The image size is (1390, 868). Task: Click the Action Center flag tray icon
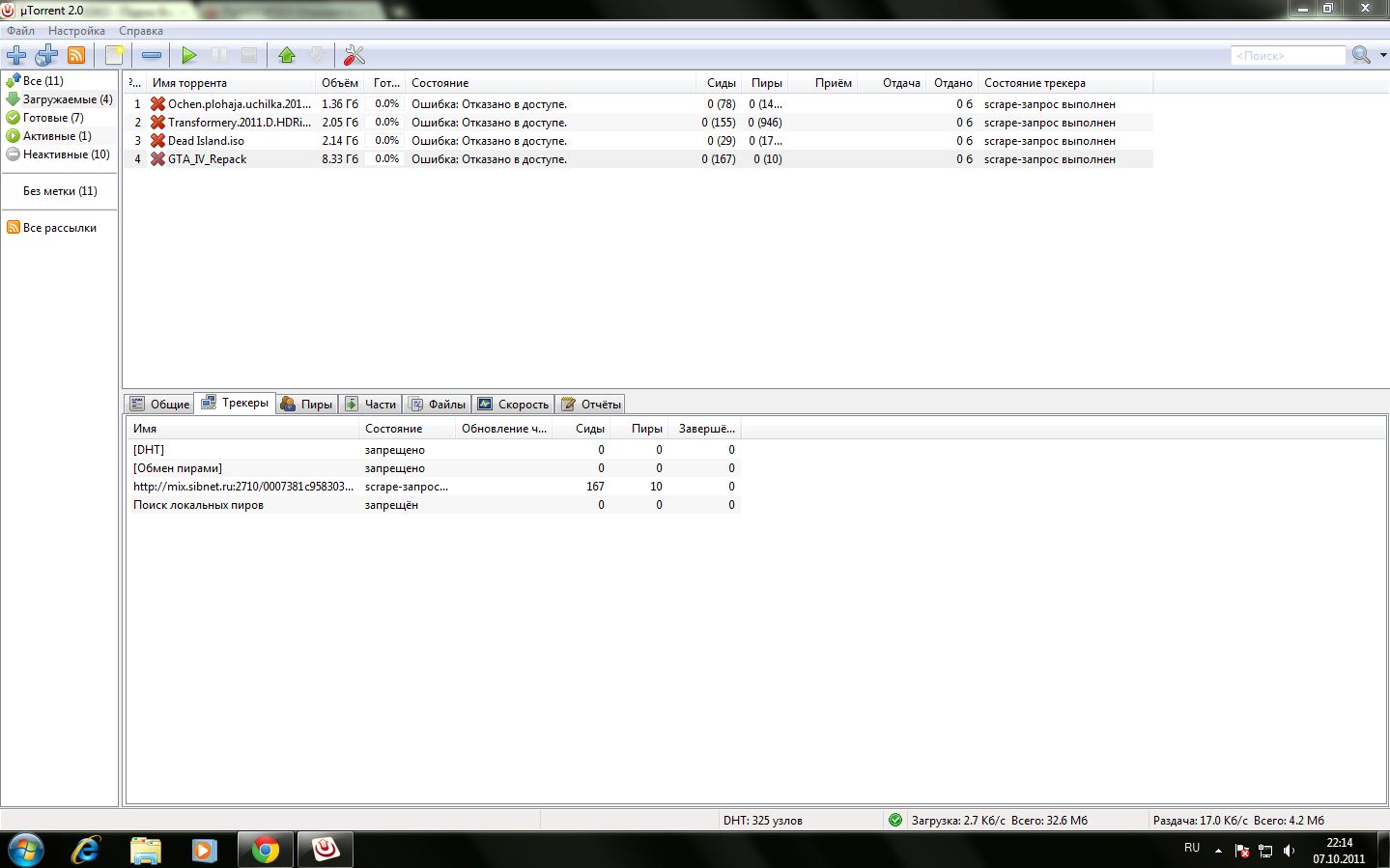pyautogui.click(x=1242, y=850)
